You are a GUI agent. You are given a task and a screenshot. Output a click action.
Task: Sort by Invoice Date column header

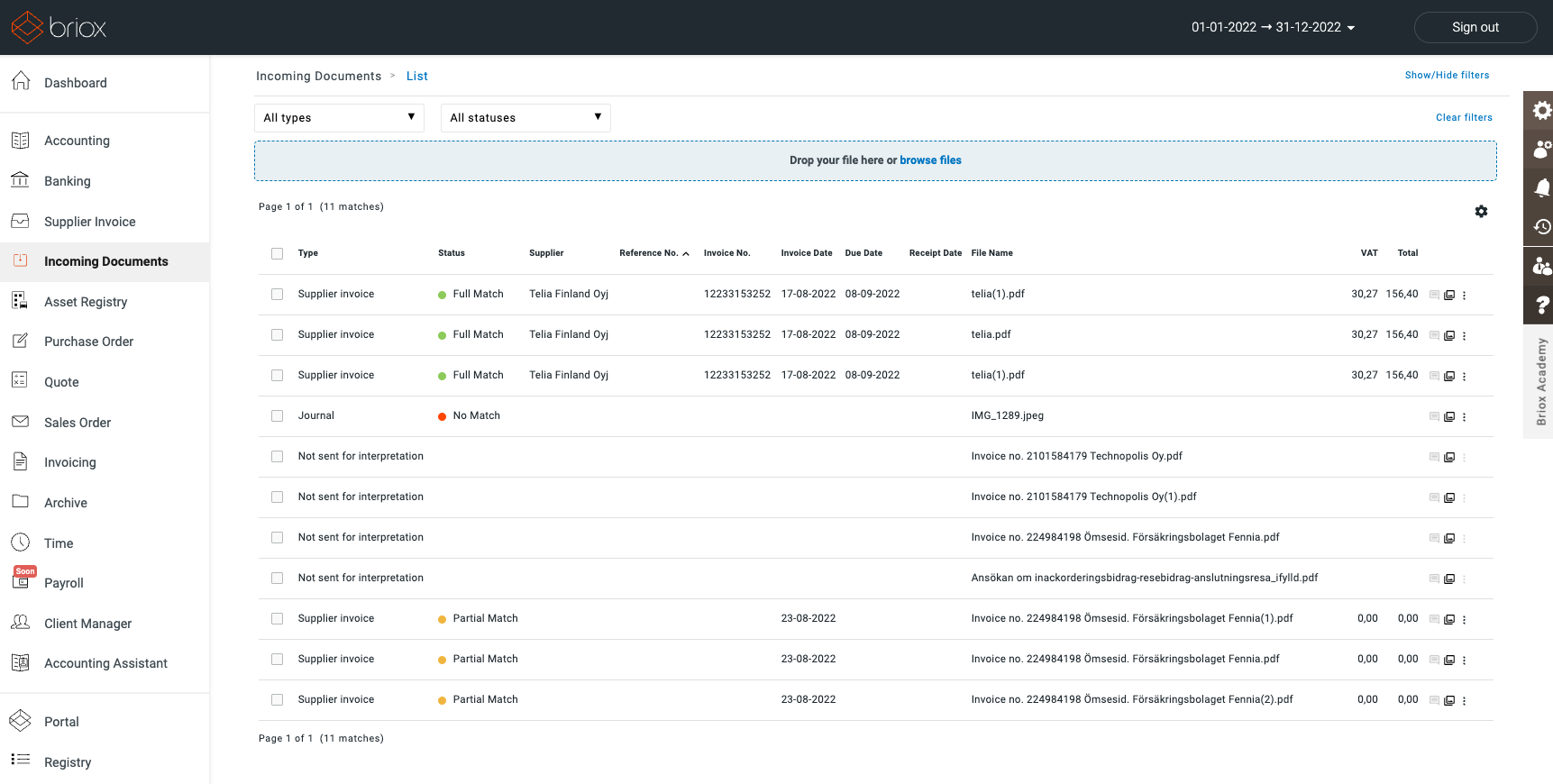point(807,253)
